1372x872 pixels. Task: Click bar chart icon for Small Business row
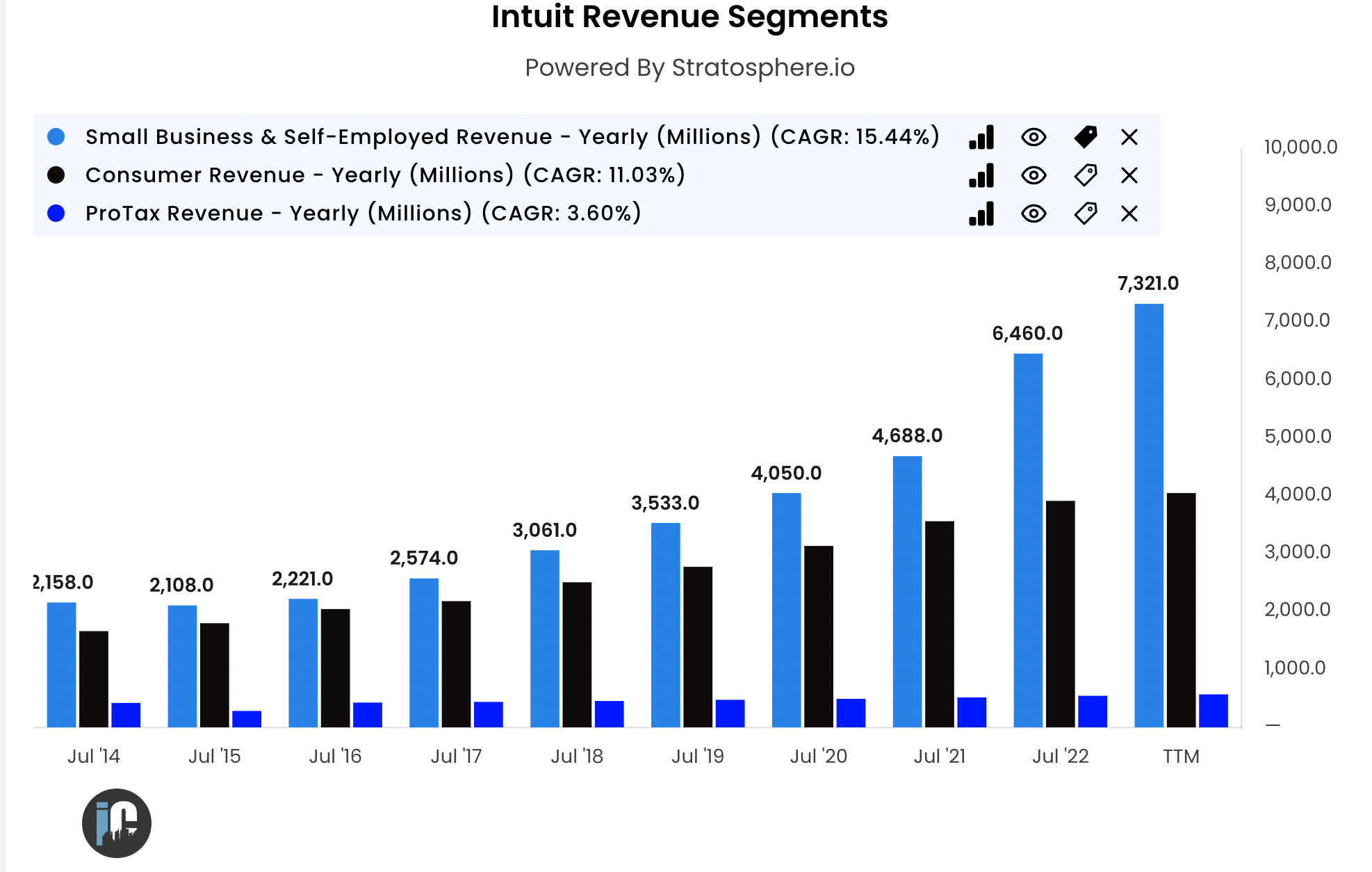[x=981, y=137]
